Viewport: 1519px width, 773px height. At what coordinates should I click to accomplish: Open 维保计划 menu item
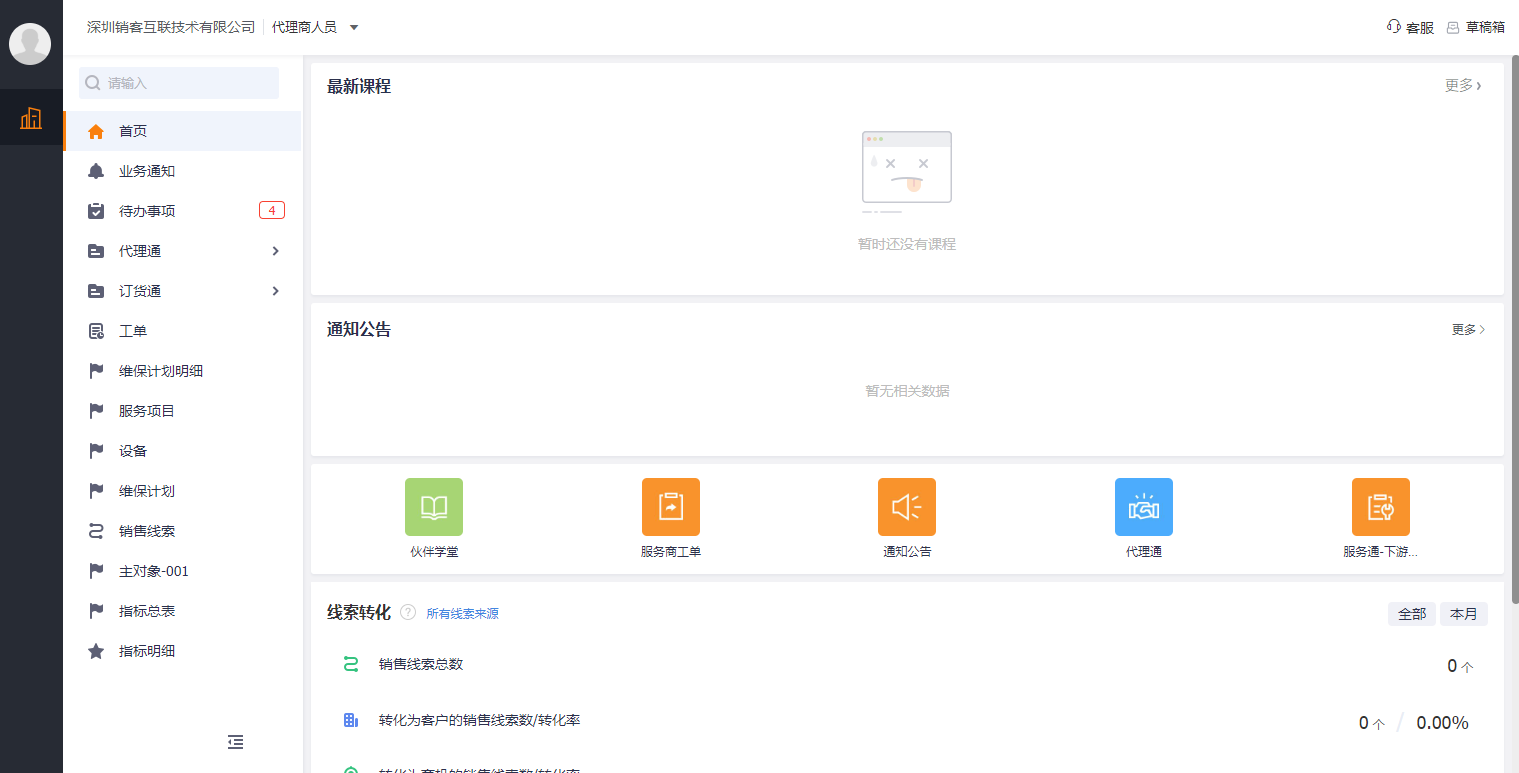182,491
